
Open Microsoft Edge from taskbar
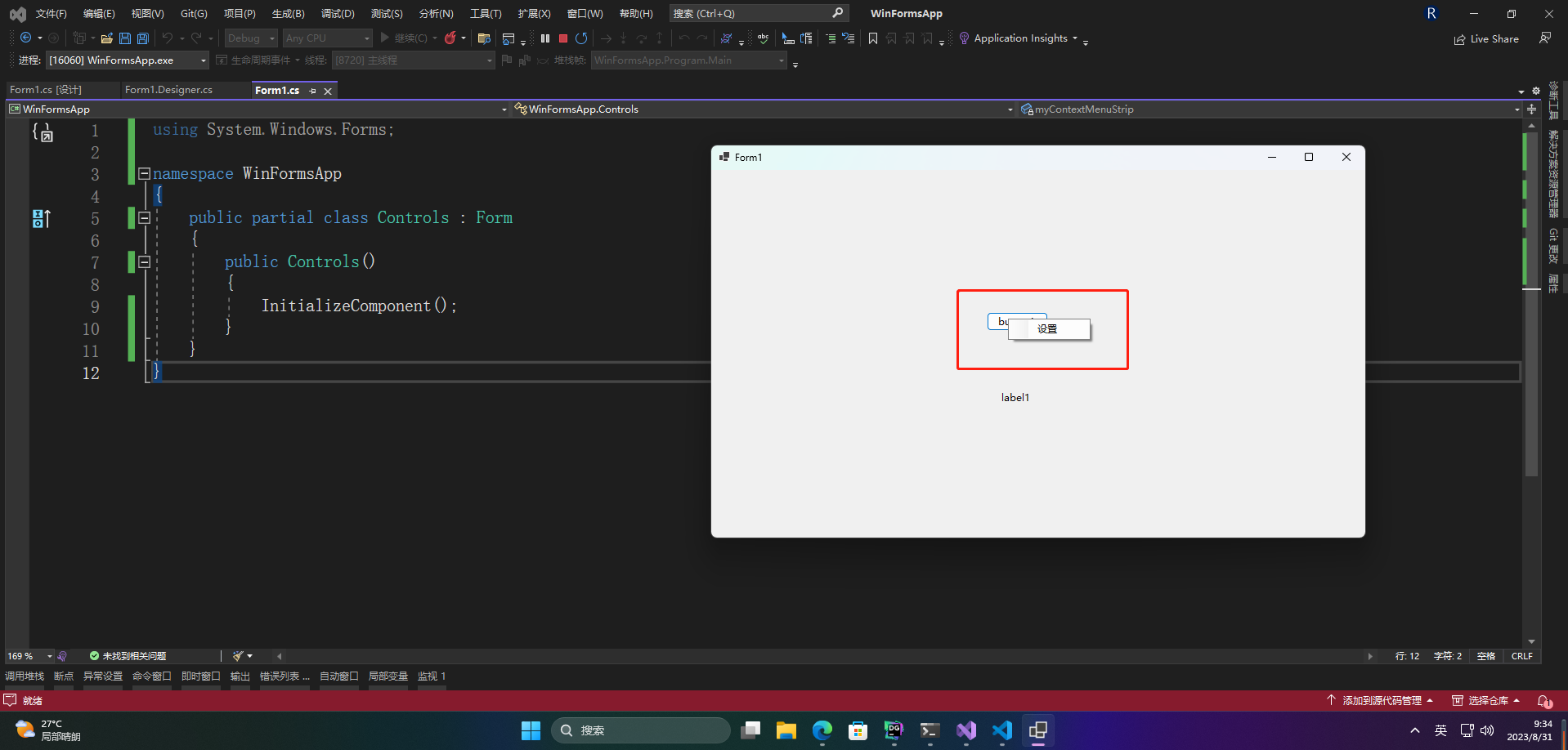pos(822,730)
